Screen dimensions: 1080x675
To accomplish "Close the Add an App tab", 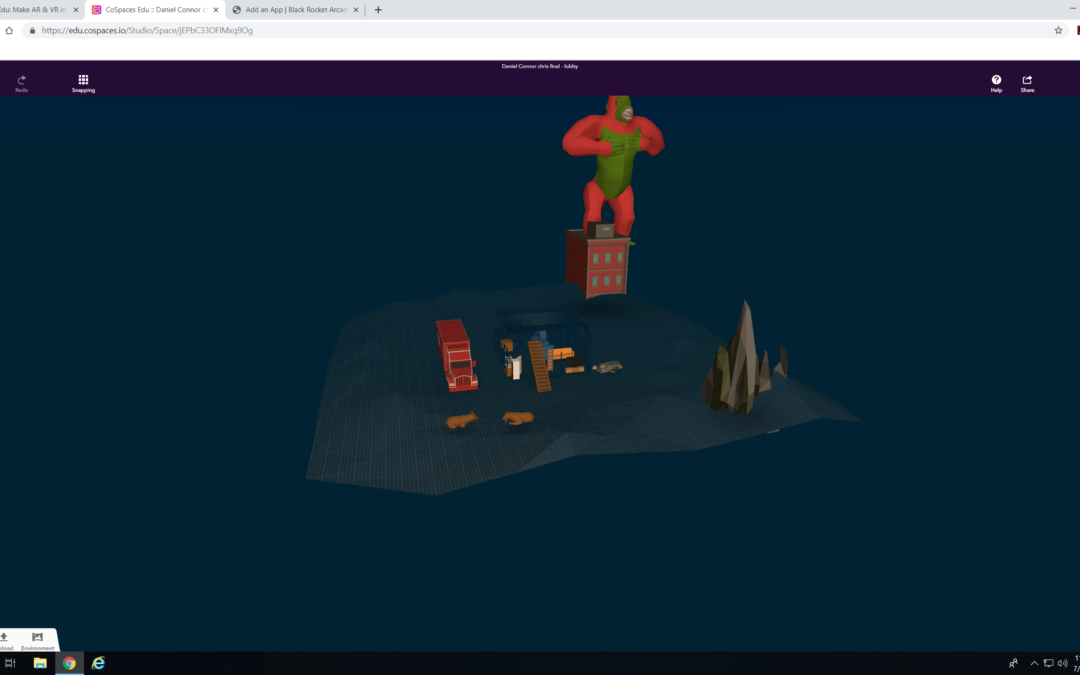I will pyautogui.click(x=356, y=10).
